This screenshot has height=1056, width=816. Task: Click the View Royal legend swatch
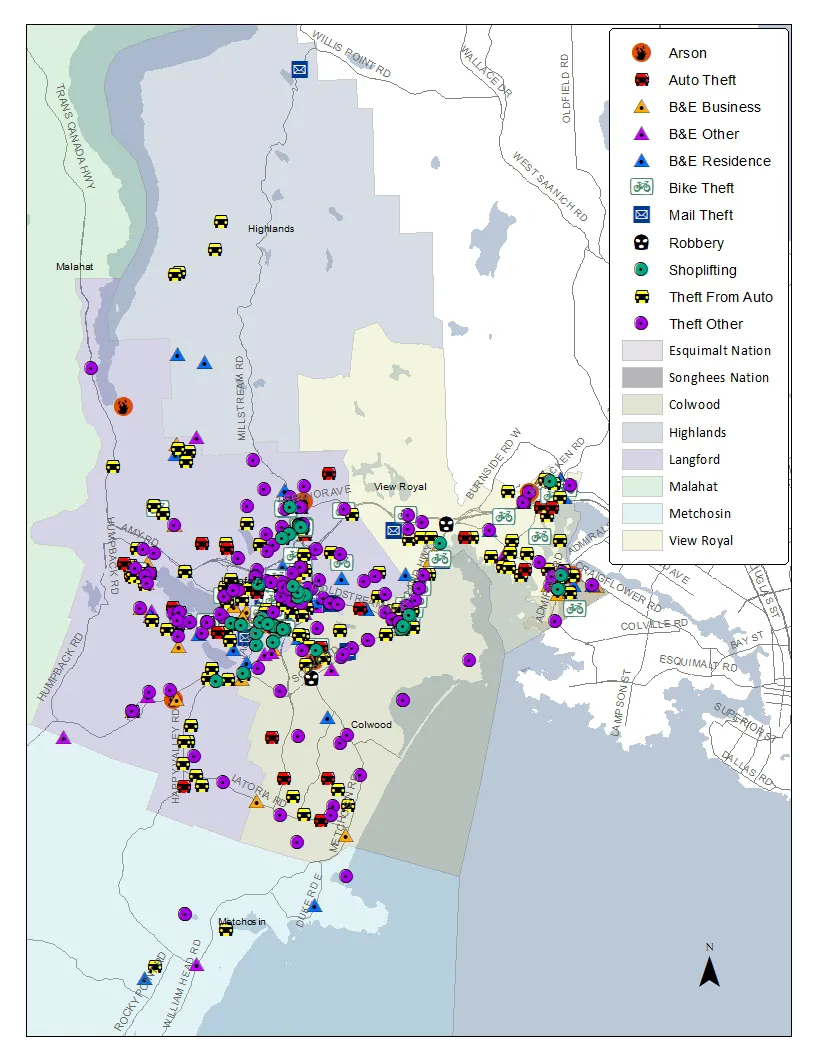pyautogui.click(x=642, y=540)
